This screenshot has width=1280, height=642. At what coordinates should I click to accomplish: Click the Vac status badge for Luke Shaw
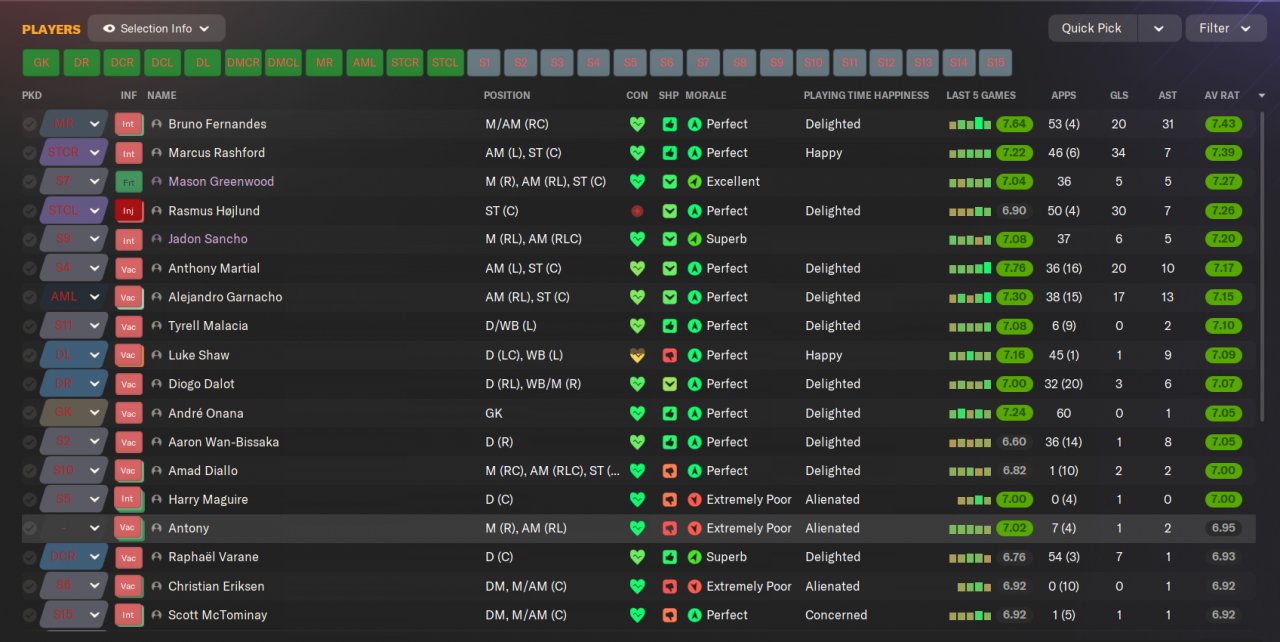click(x=129, y=355)
